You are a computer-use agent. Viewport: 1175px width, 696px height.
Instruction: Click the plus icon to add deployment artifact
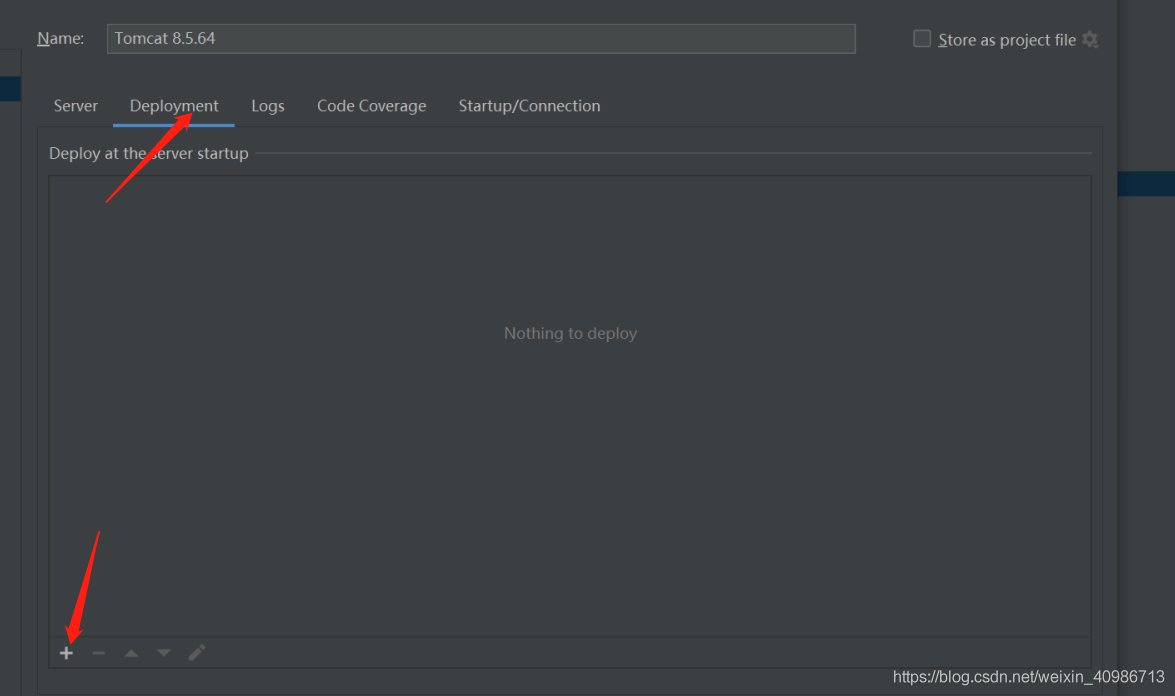pyautogui.click(x=66, y=653)
